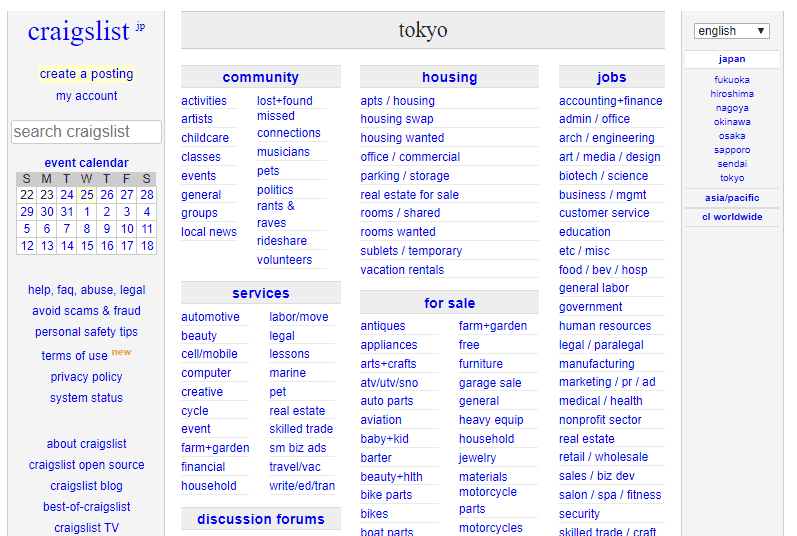View farm+garden for sale
Viewport: 797px width, 536px height.
tap(493, 326)
